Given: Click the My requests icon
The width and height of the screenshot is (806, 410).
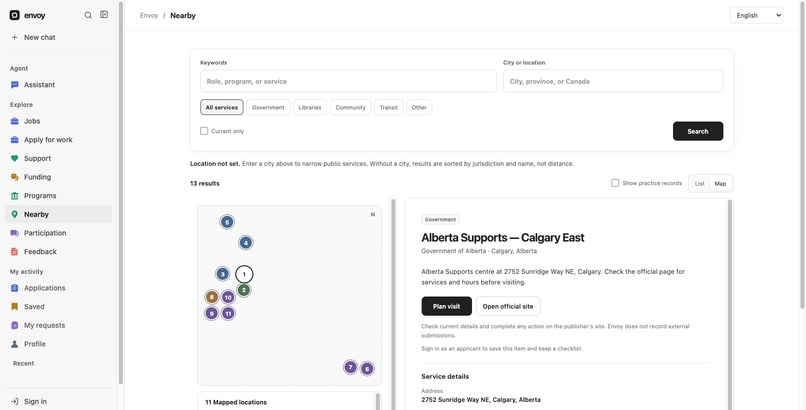Looking at the screenshot, I should coord(14,325).
